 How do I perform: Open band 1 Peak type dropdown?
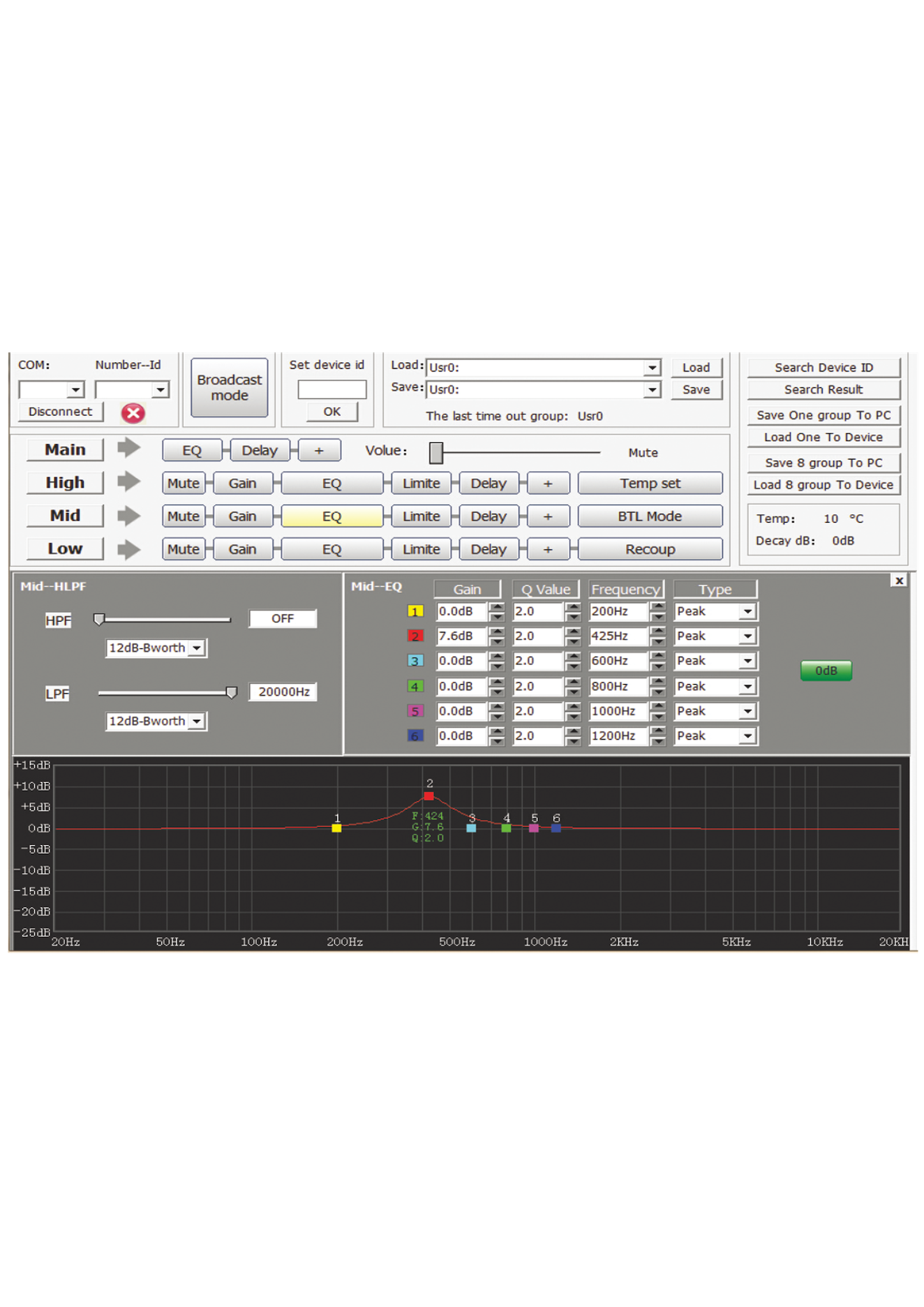pyautogui.click(x=747, y=611)
